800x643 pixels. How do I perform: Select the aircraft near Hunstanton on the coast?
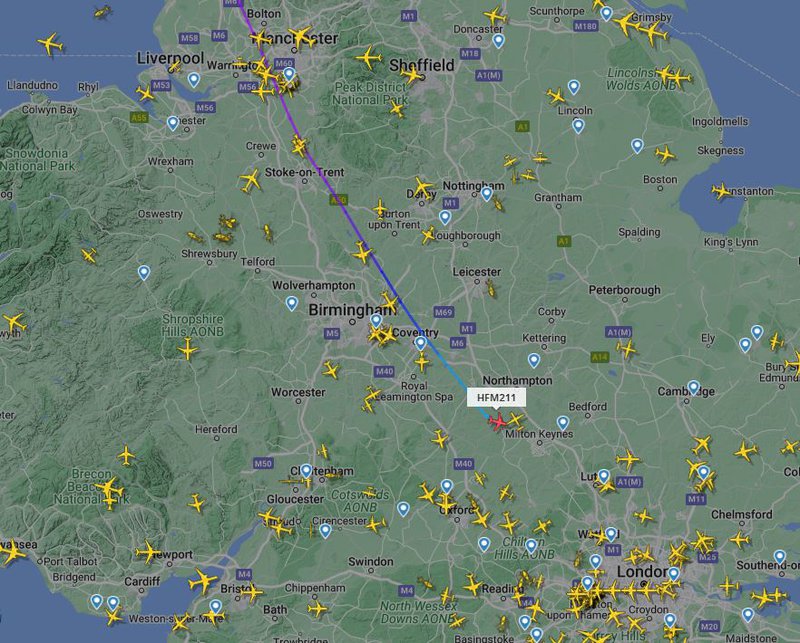[721, 191]
